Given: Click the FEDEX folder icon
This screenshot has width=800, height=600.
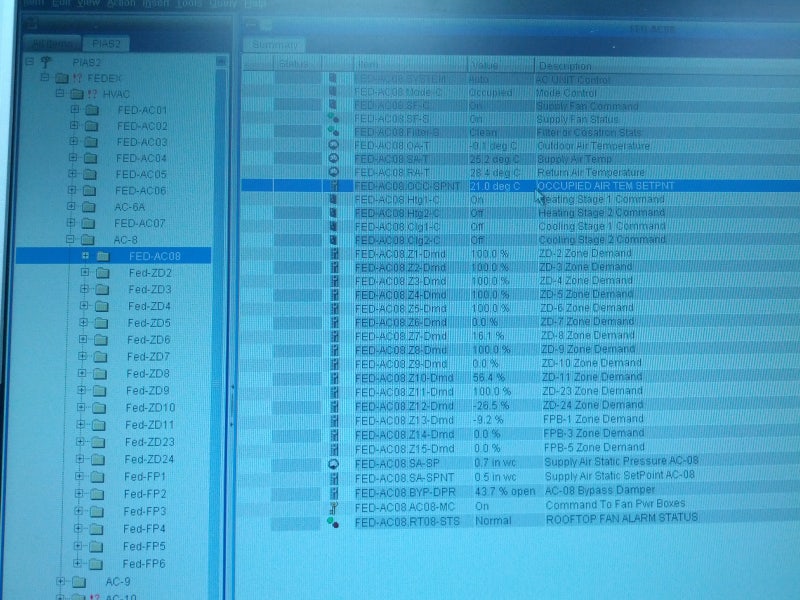Looking at the screenshot, I should (62, 78).
